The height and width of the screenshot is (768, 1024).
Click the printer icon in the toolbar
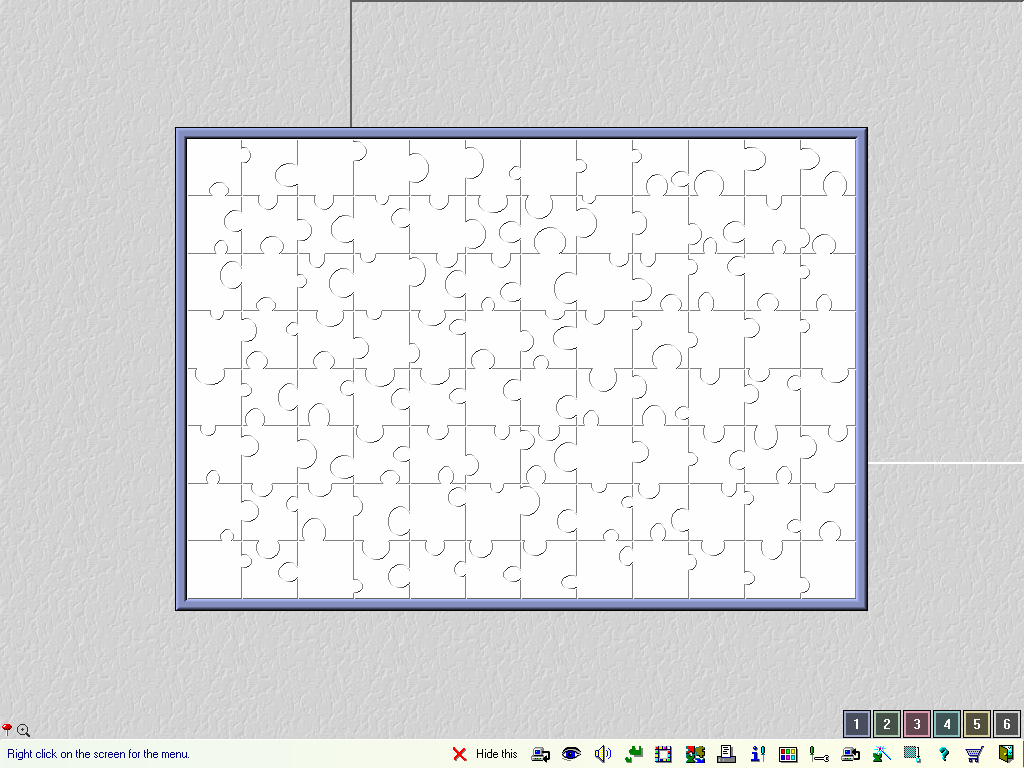[x=726, y=754]
